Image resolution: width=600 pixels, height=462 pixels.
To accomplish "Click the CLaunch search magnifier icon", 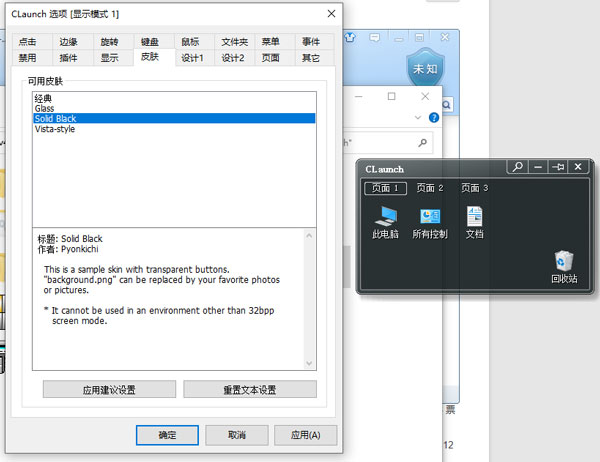I will click(518, 167).
